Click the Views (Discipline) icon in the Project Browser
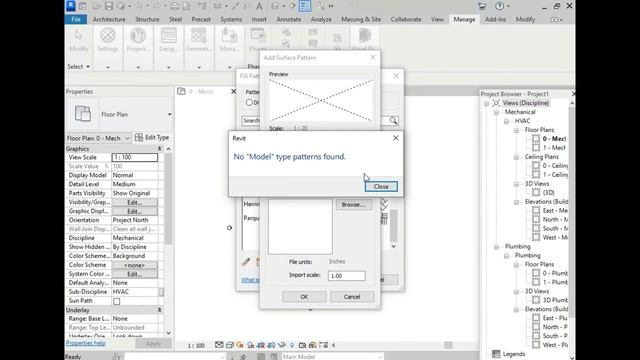Screen dimensions: 640x360 pos(496,103)
